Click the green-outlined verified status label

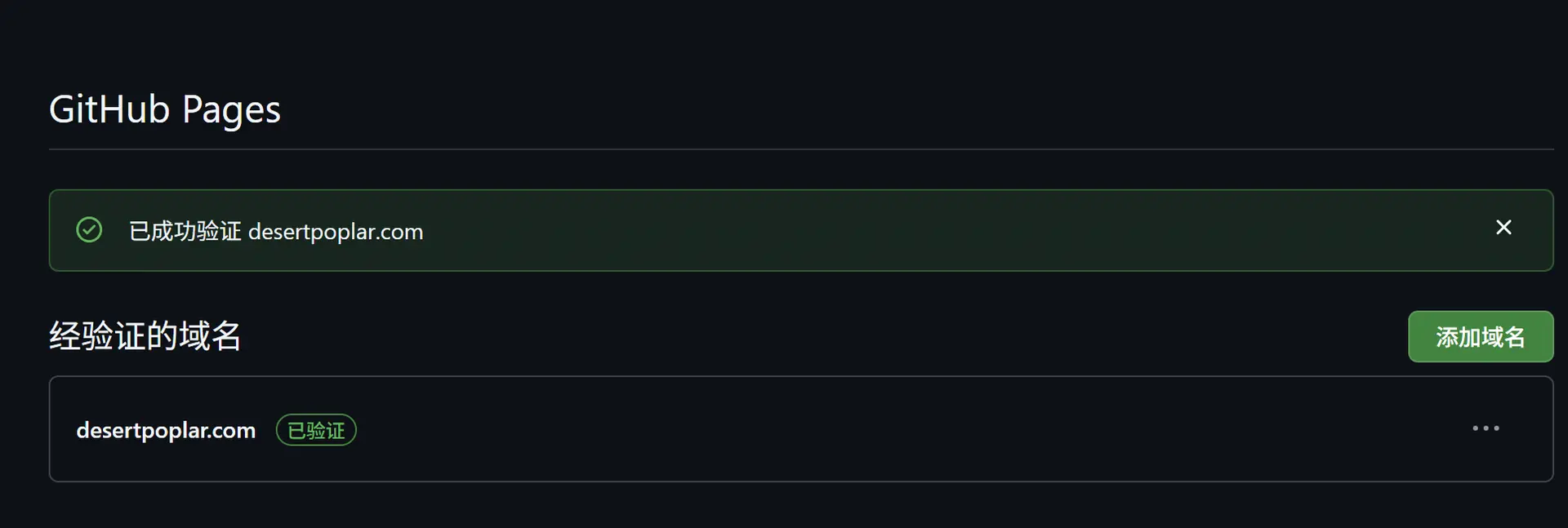(x=316, y=430)
